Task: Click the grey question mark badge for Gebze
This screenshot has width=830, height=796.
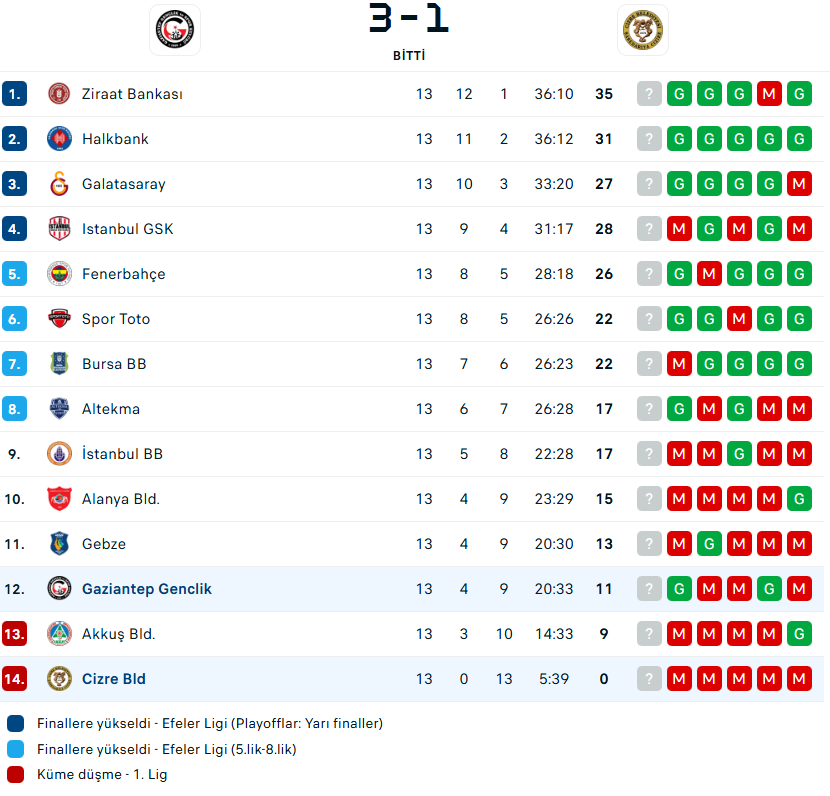Action: [650, 544]
